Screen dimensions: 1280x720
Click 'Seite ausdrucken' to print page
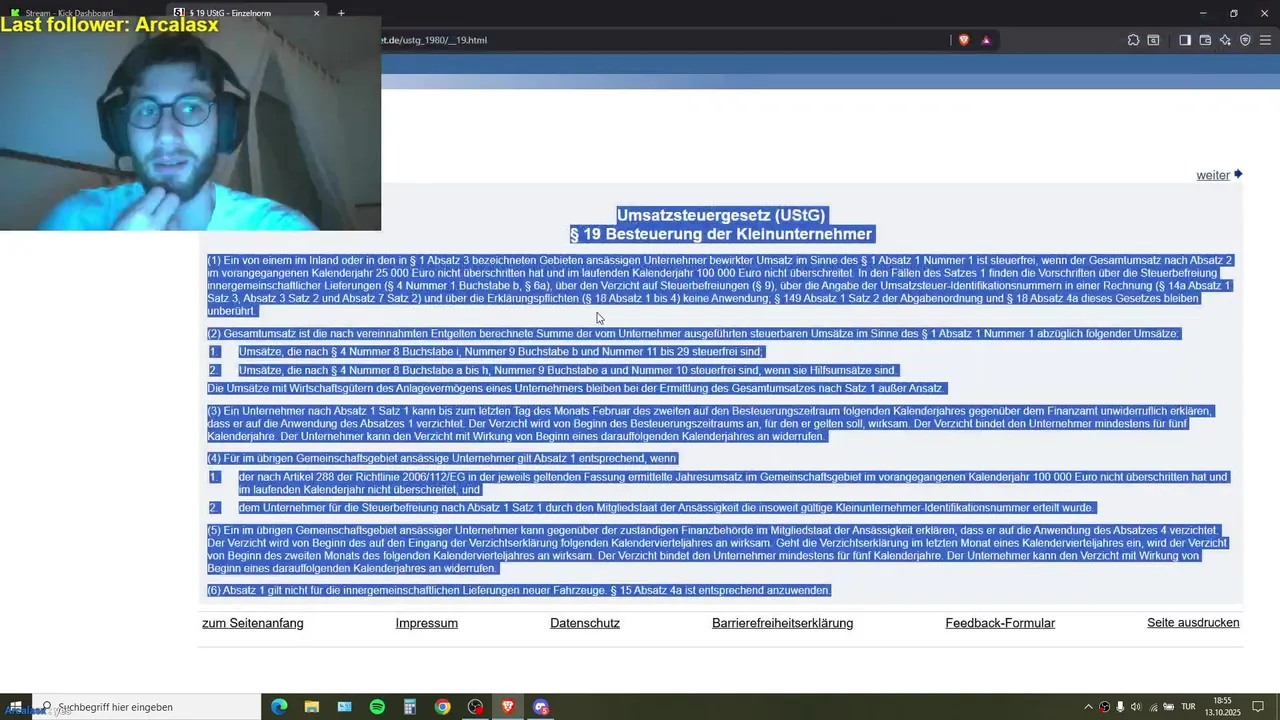tap(1193, 623)
